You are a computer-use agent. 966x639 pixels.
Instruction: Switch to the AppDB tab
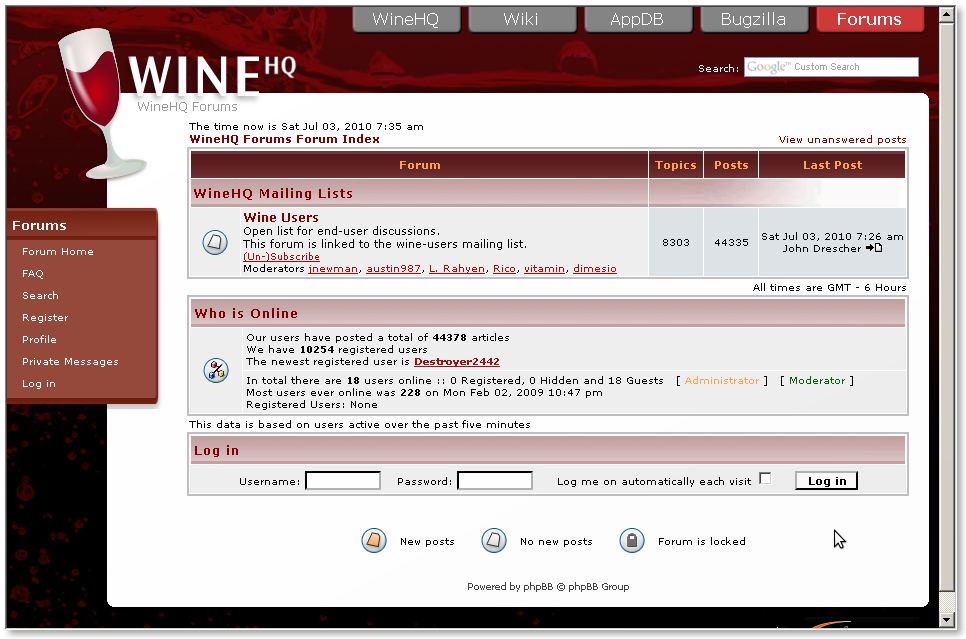637,19
